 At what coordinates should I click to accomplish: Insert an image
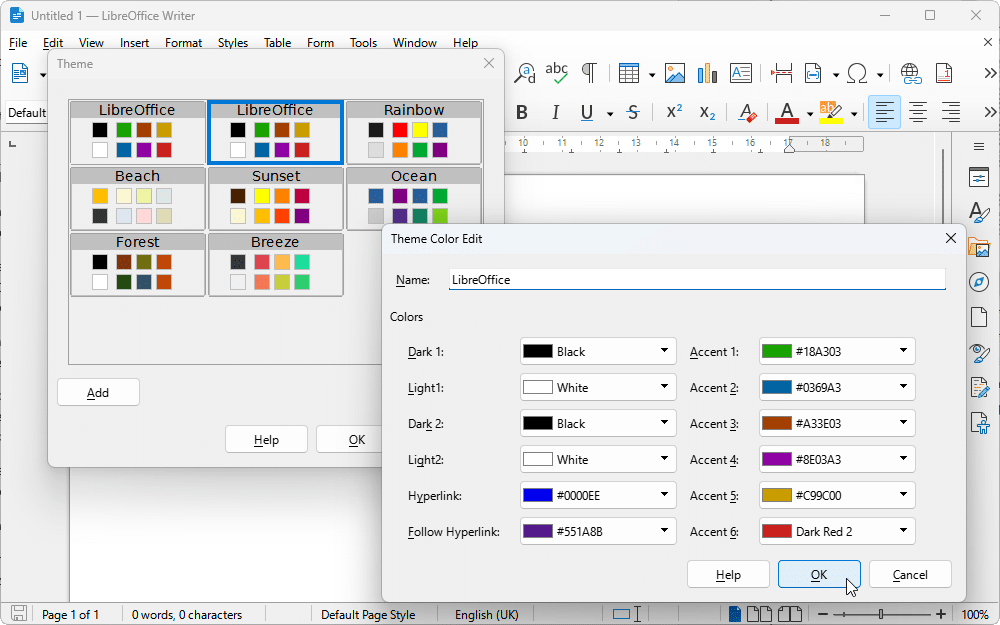pyautogui.click(x=675, y=73)
